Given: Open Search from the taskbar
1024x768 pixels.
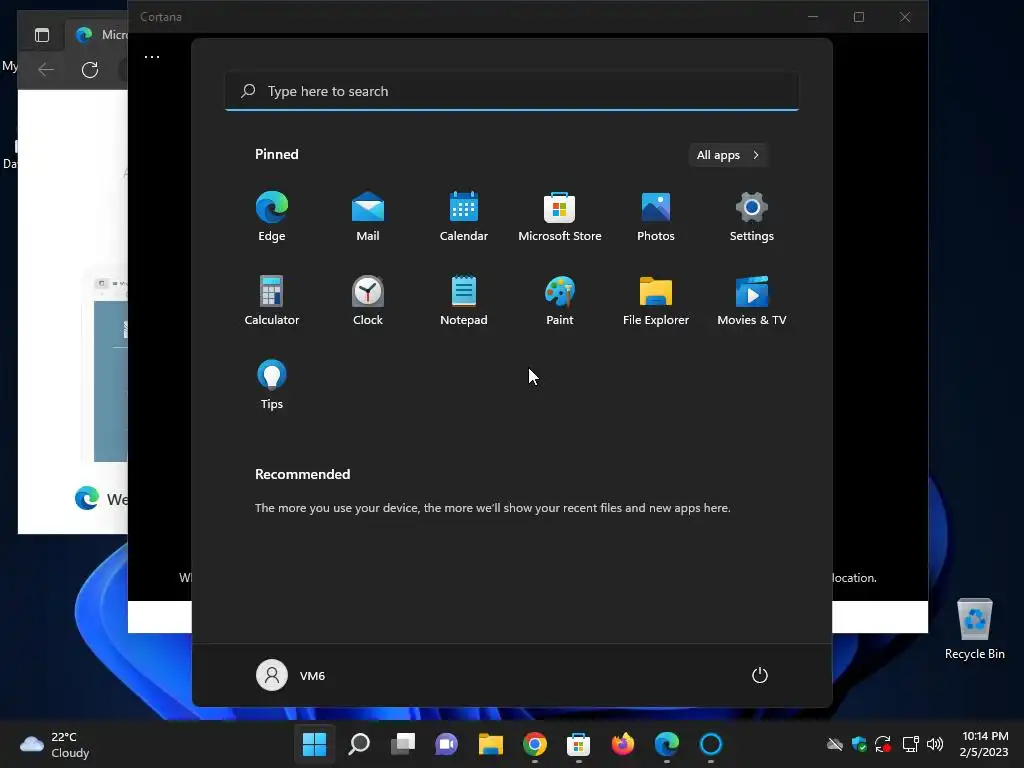Looking at the screenshot, I should pyautogui.click(x=359, y=744).
